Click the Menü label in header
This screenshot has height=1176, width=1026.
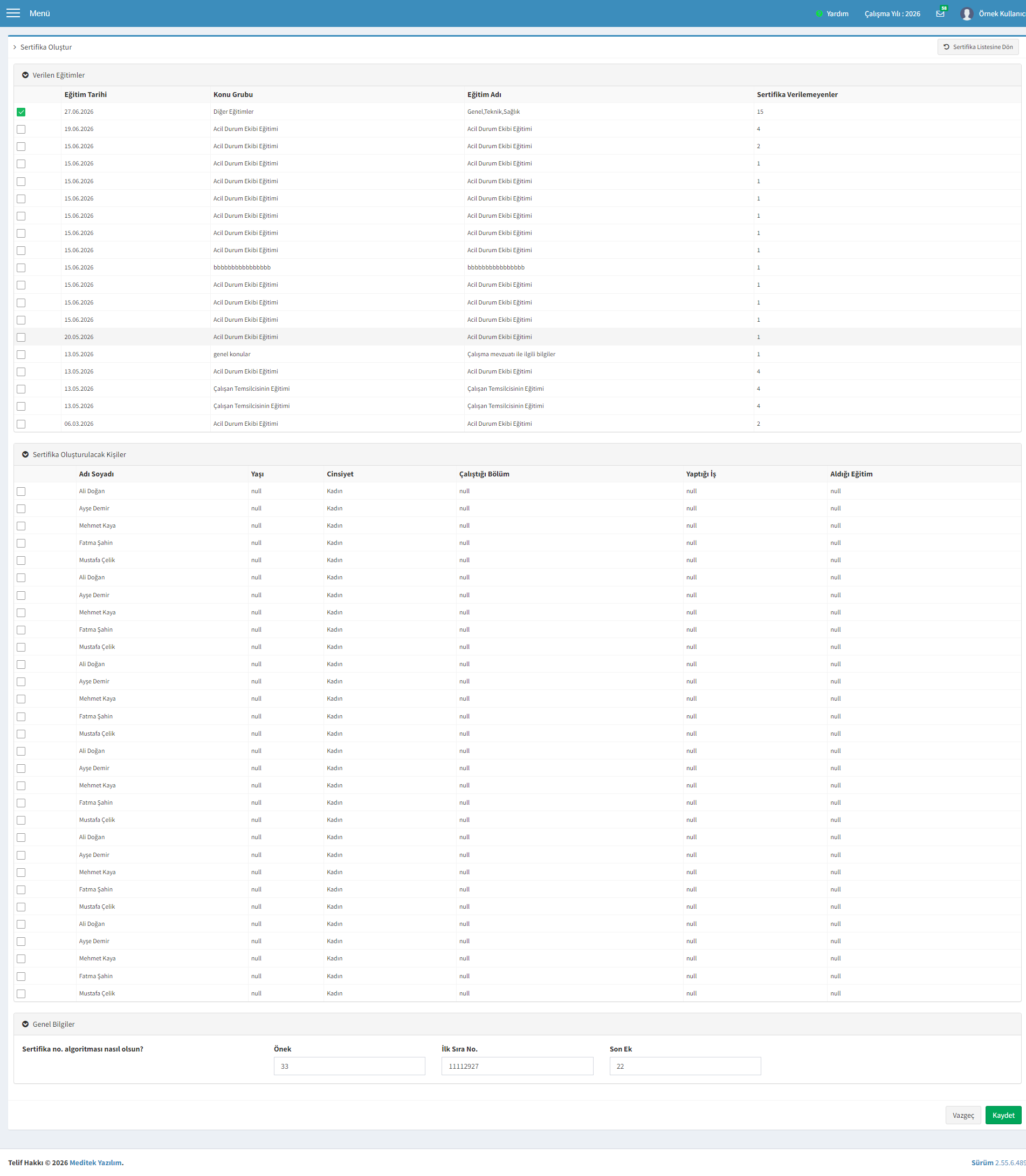[x=39, y=13]
